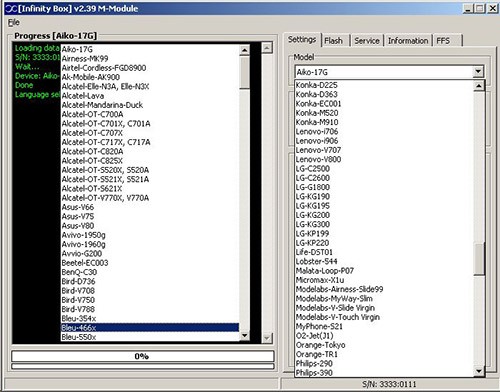Select highlighted Bleu-466x entry

(150, 328)
